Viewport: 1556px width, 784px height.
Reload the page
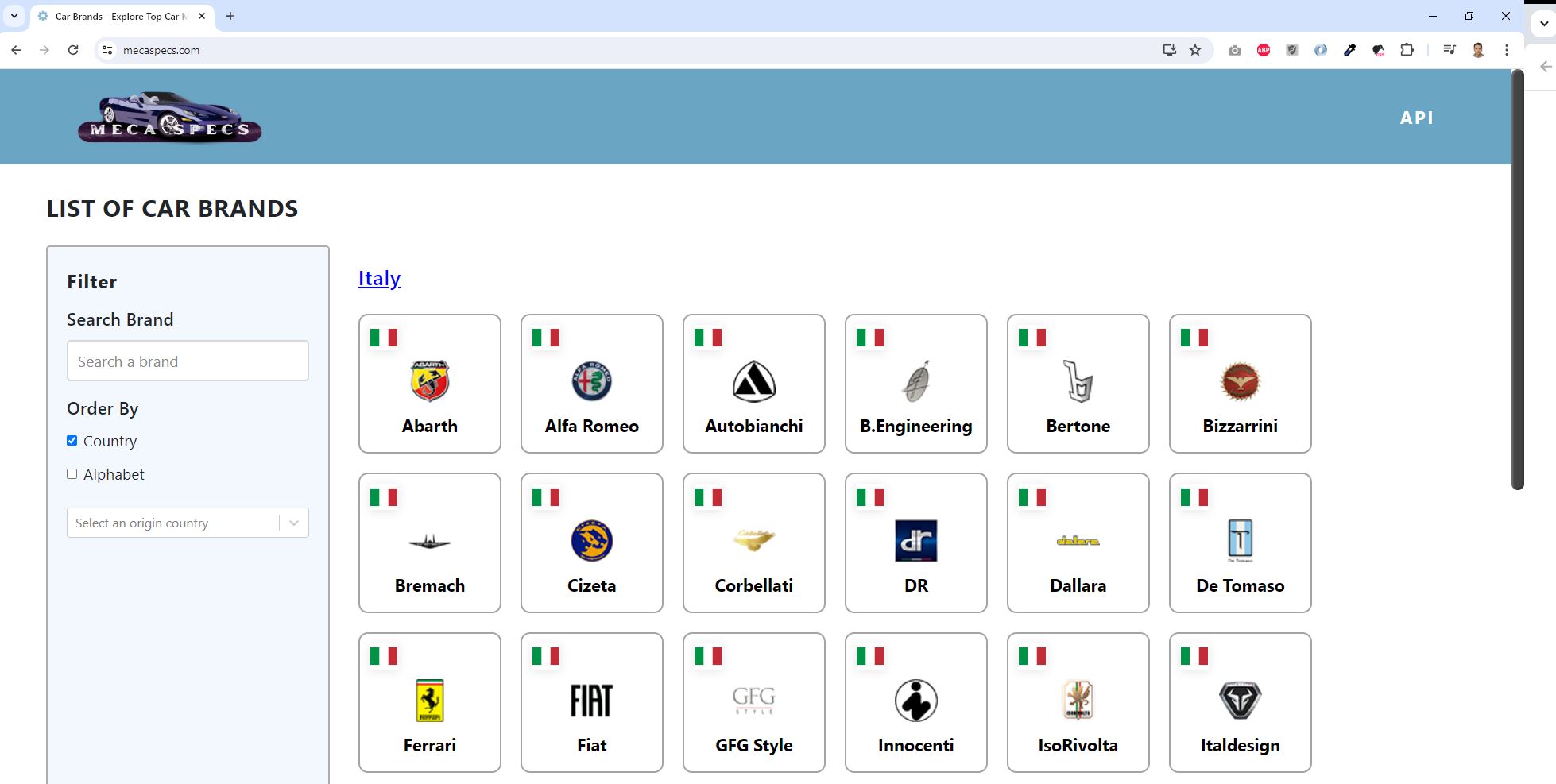(73, 50)
